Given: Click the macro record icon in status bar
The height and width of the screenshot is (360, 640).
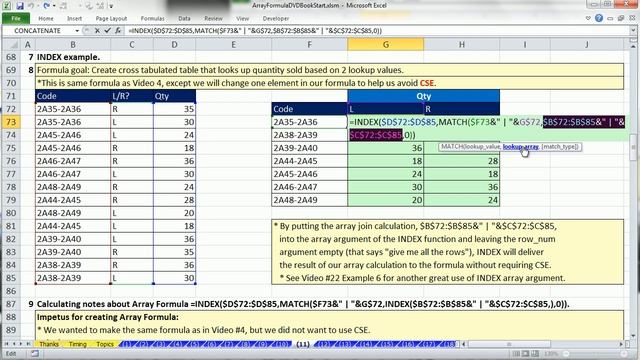Looking at the screenshot, I should click(35, 353).
